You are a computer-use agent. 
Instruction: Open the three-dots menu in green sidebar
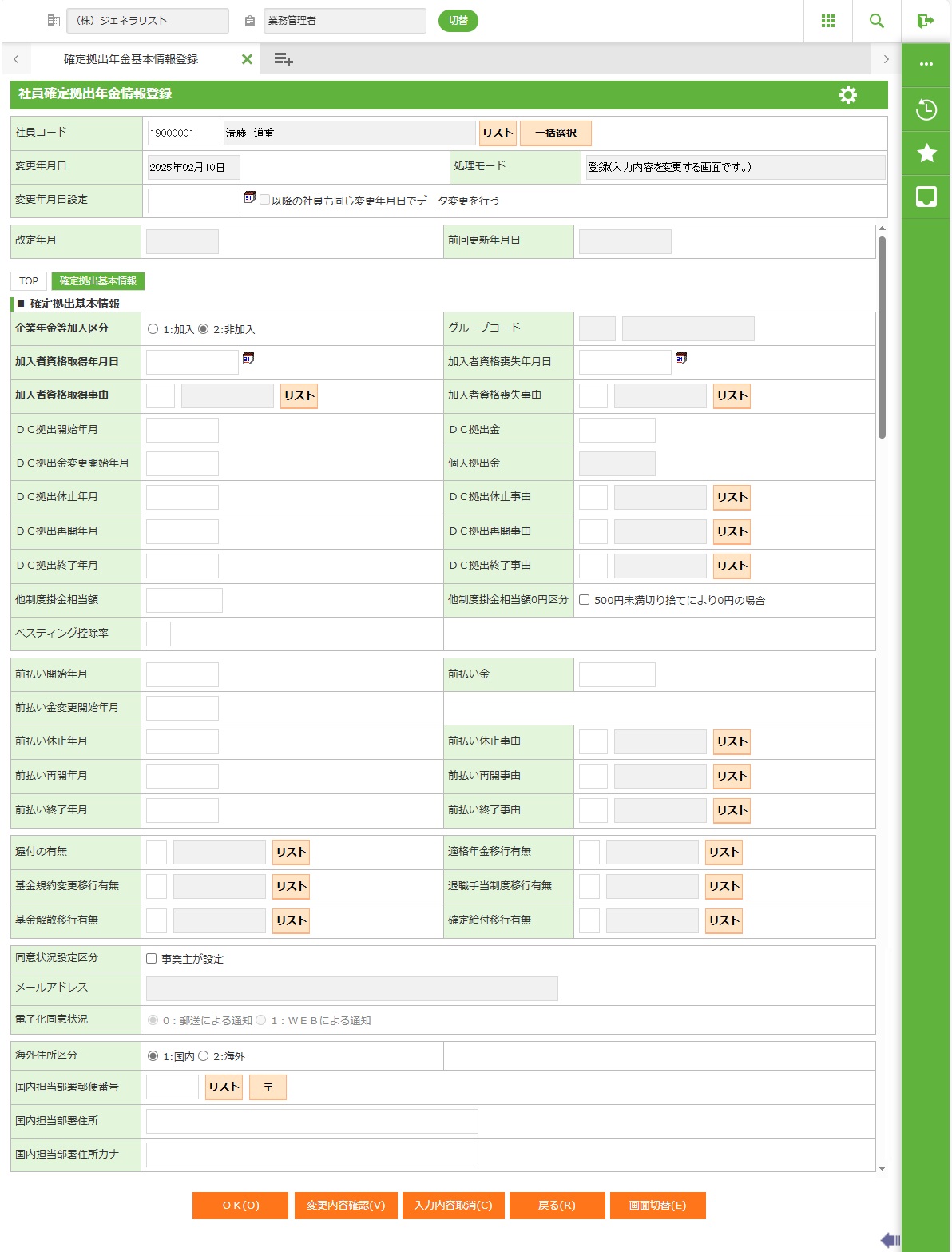(926, 64)
